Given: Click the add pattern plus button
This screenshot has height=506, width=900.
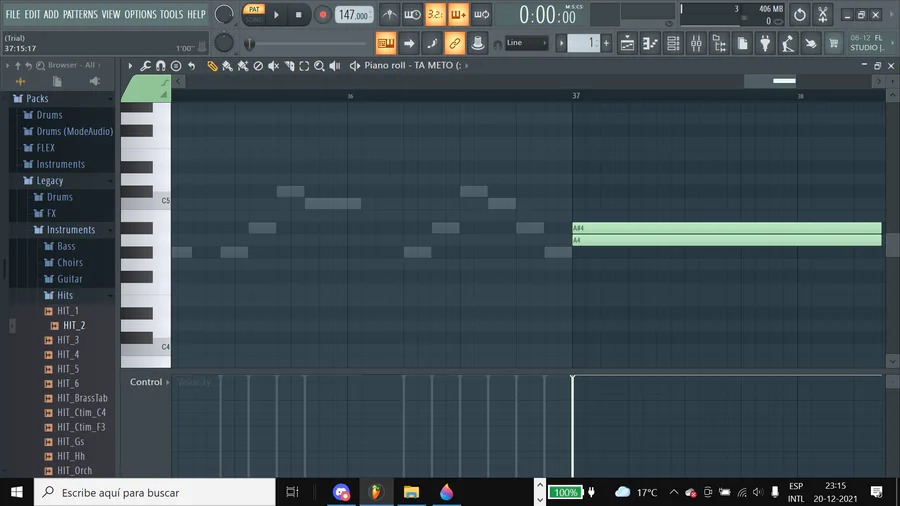Looking at the screenshot, I should click(606, 43).
